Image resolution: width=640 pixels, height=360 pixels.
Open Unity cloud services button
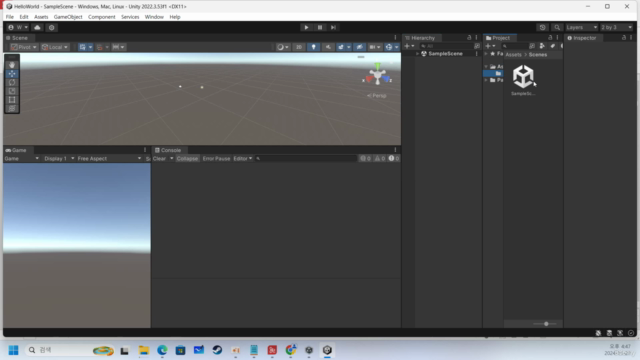coord(37,27)
